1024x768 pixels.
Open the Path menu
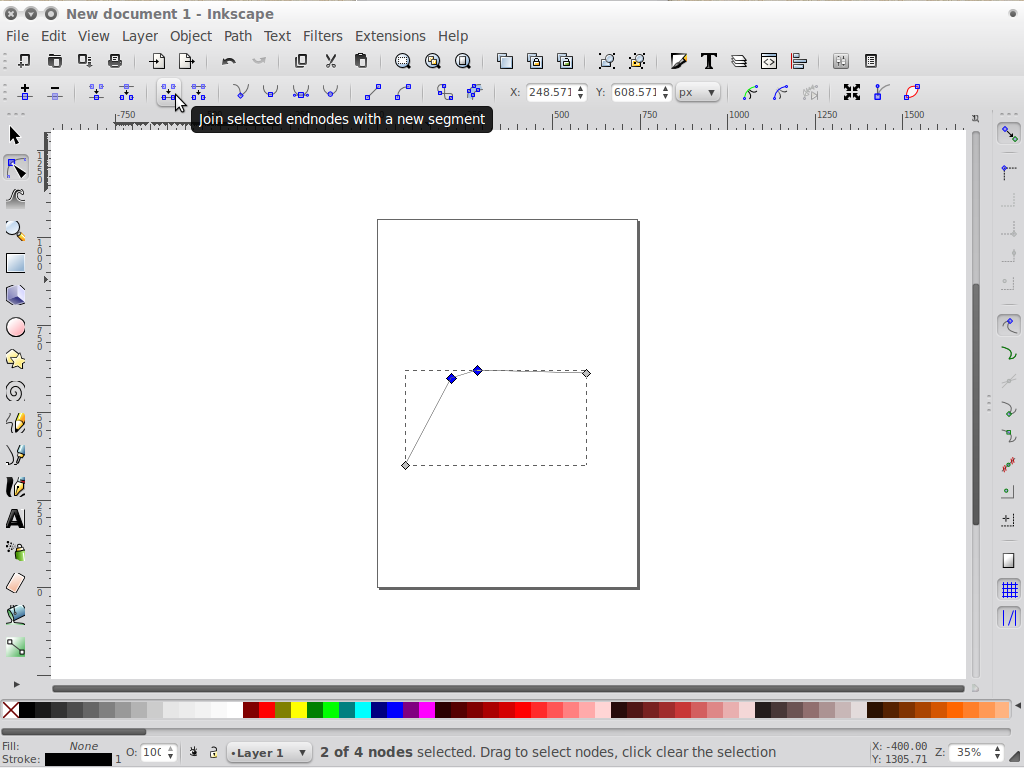238,36
